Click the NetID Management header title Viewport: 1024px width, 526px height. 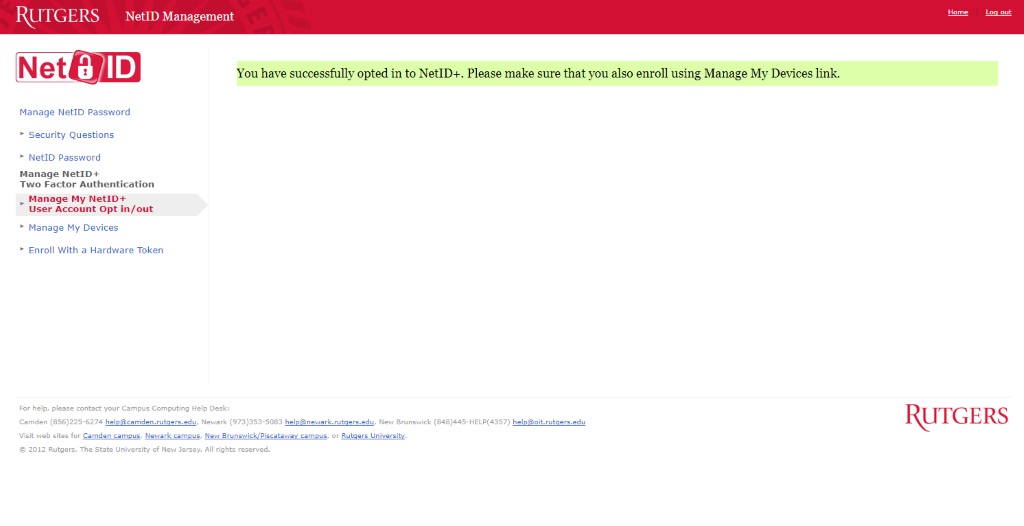(x=180, y=17)
